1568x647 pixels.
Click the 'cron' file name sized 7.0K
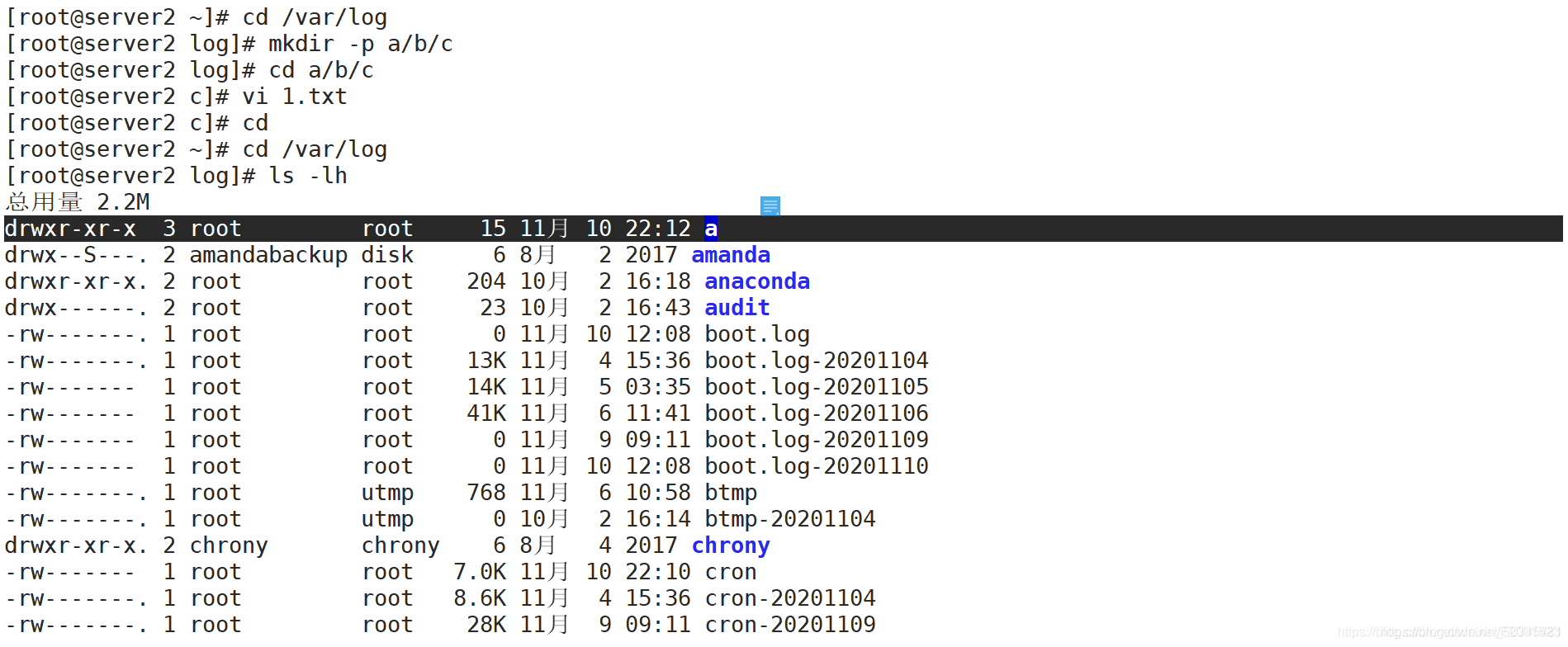point(731,572)
